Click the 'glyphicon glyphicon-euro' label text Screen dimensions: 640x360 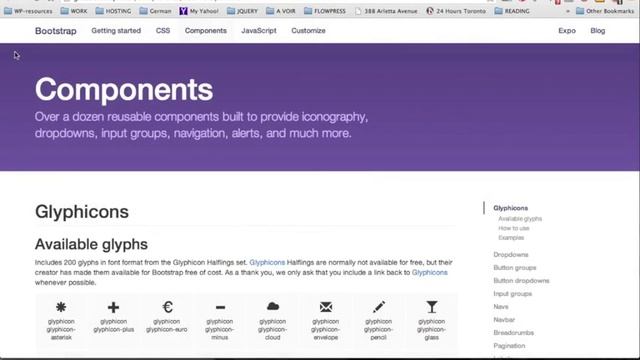click(167, 325)
